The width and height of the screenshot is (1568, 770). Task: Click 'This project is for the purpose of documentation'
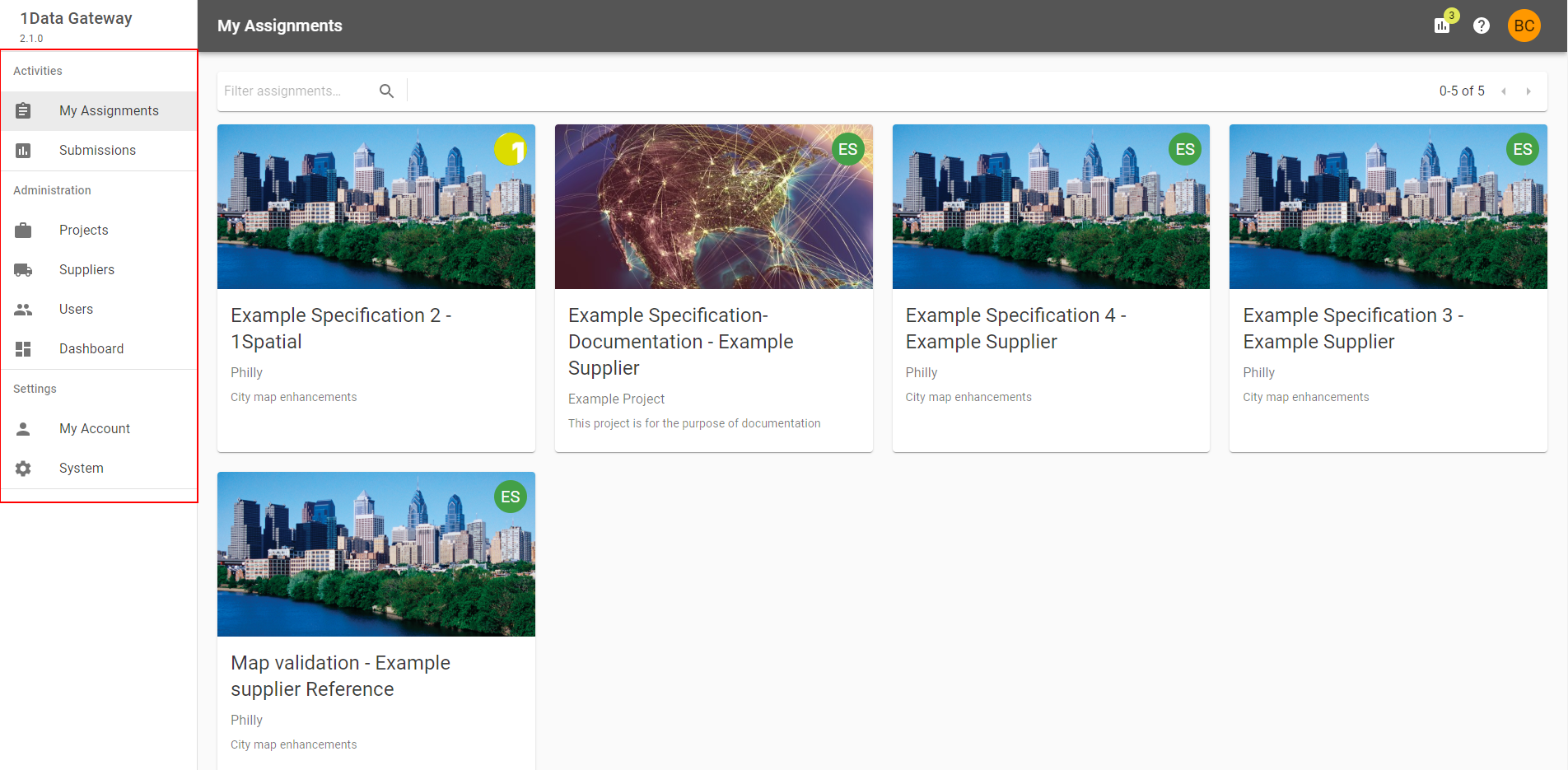(x=694, y=423)
